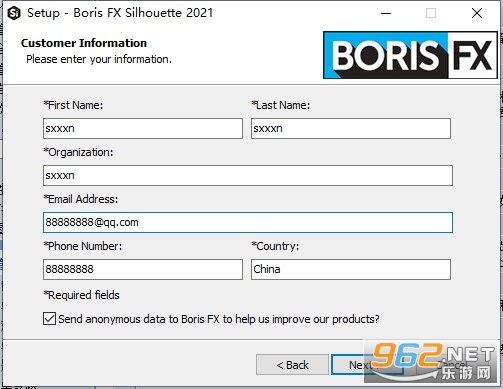Click the *Country: label

(x=275, y=246)
